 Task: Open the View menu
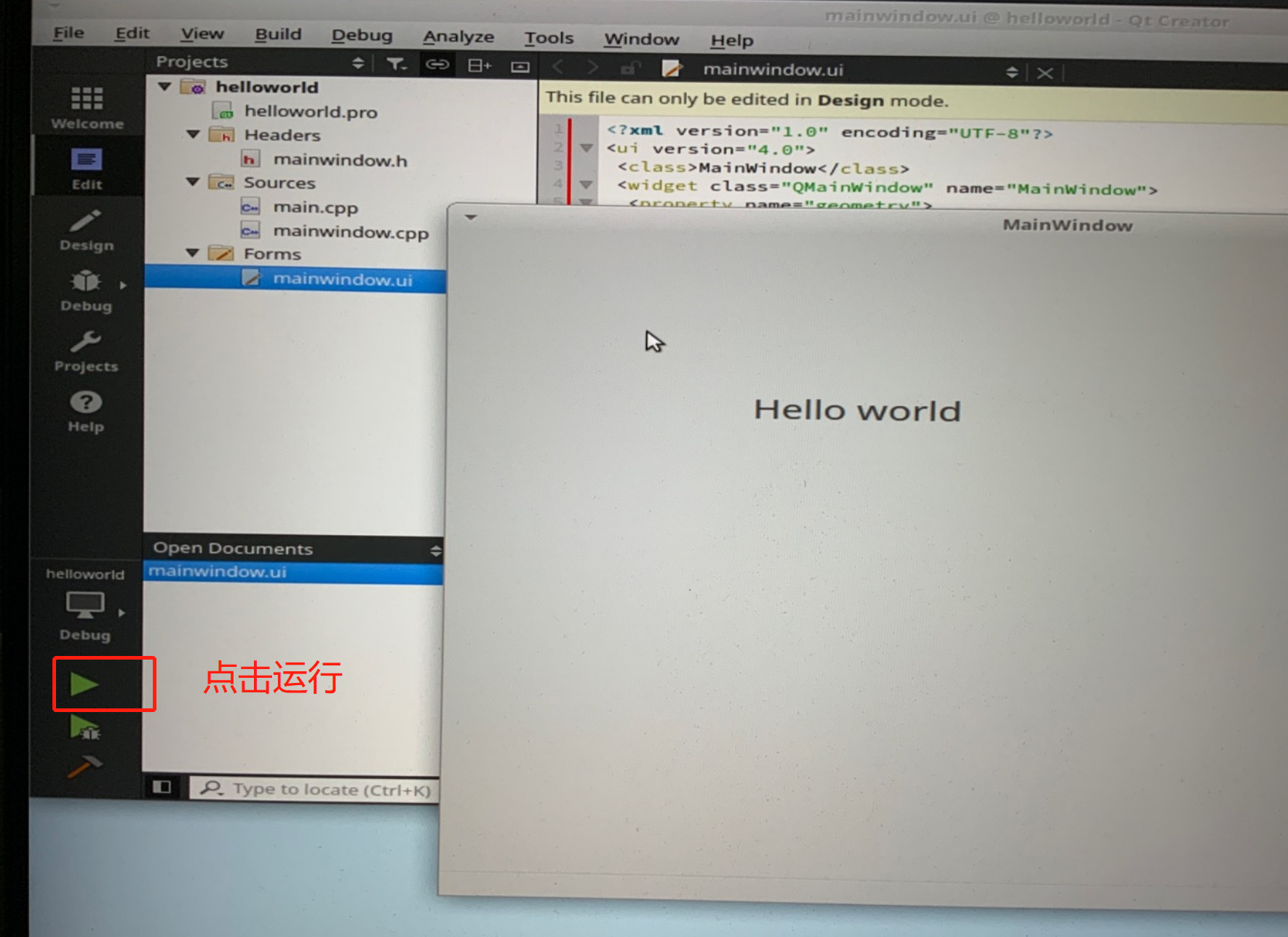[x=202, y=34]
